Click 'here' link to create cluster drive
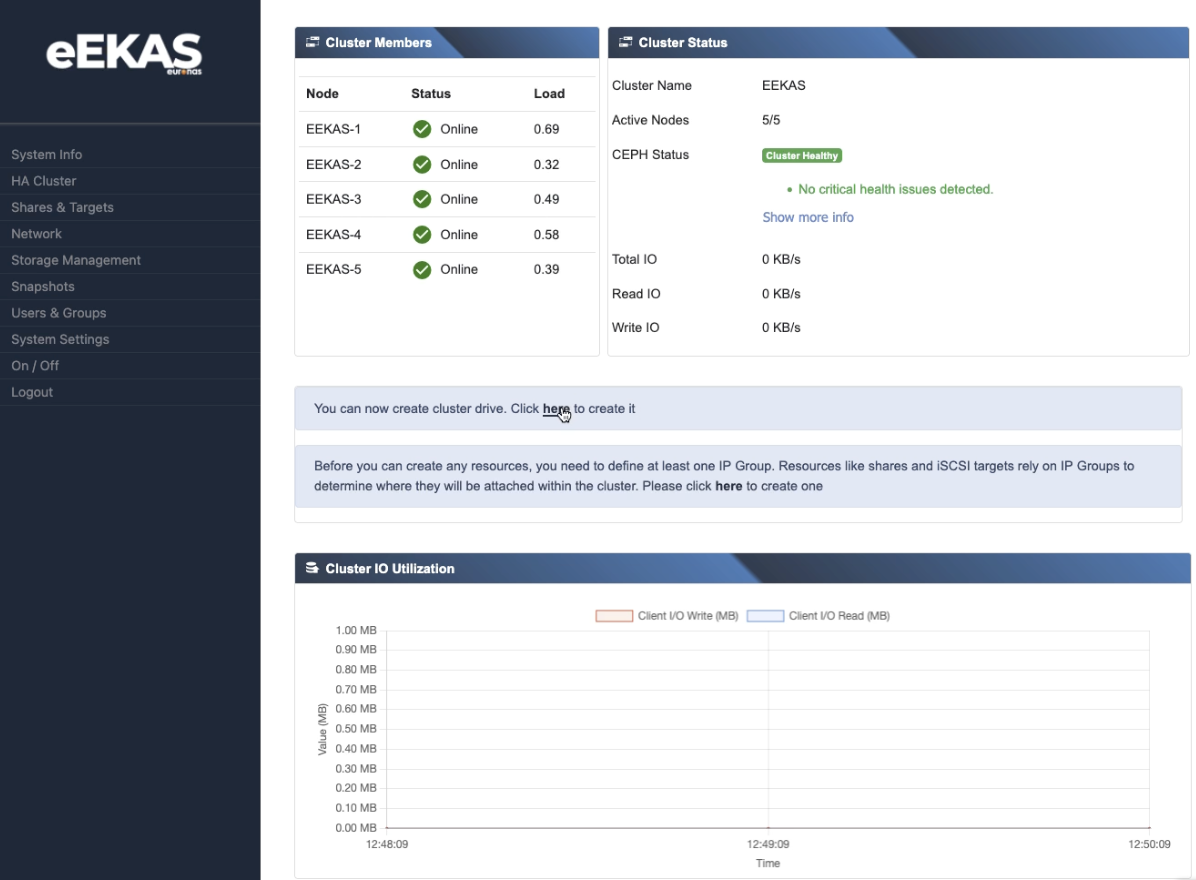 556,409
